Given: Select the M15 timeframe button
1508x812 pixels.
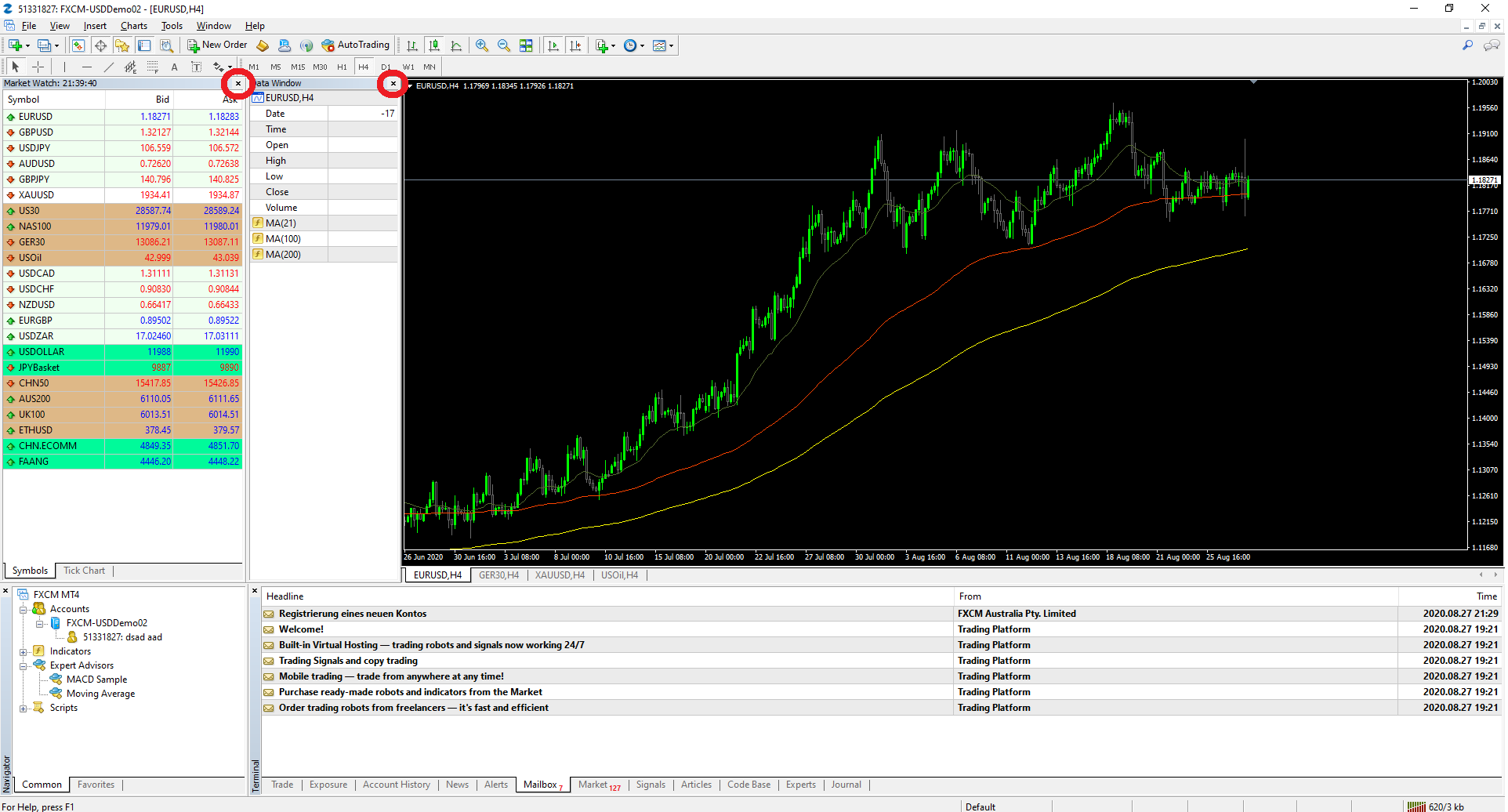Looking at the screenshot, I should pos(298,67).
